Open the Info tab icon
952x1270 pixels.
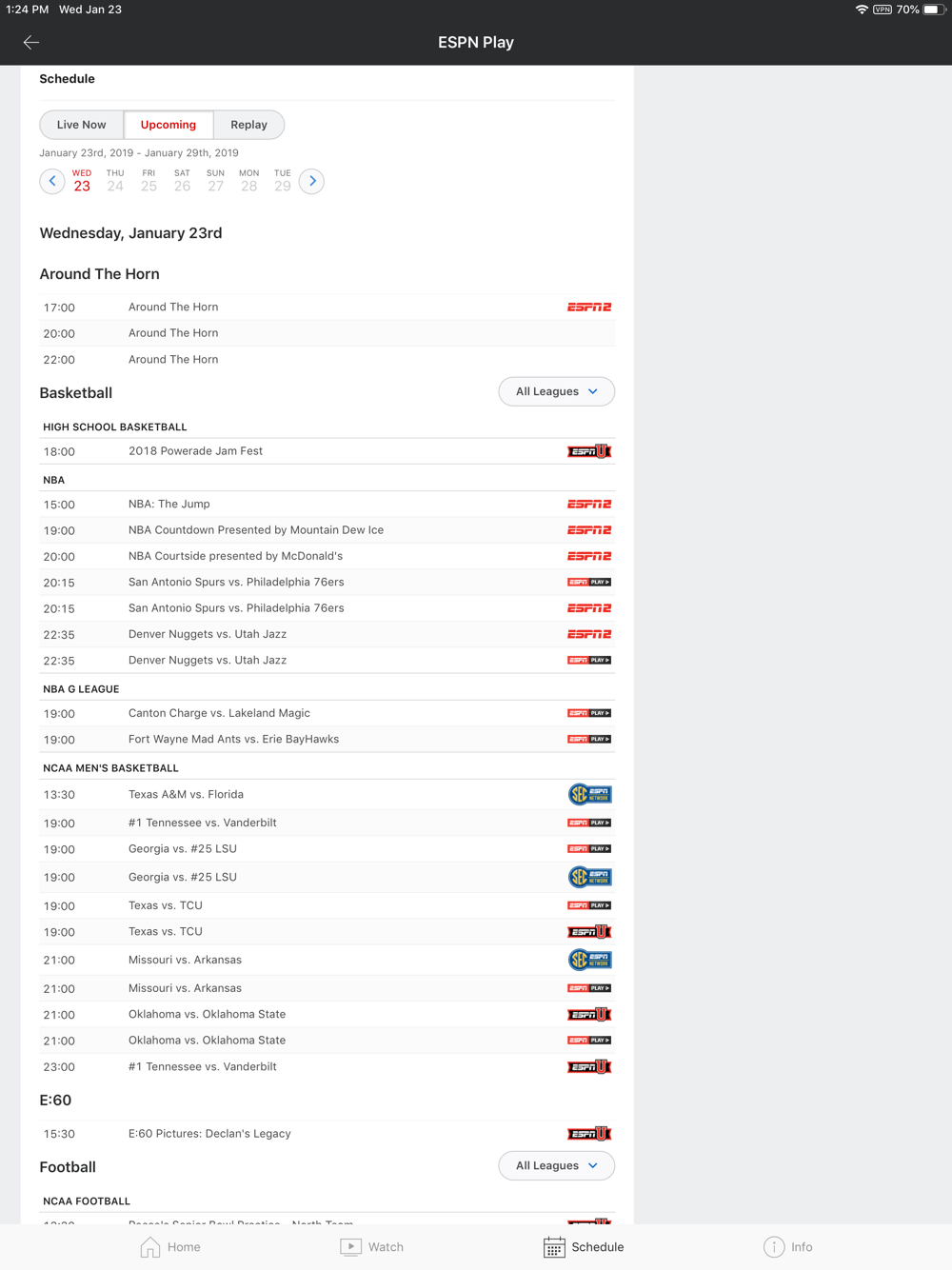774,1247
